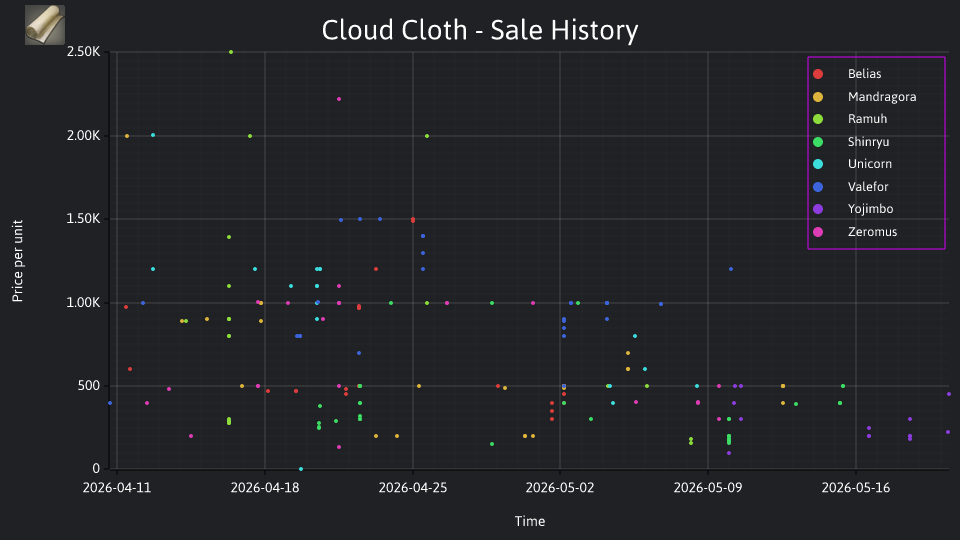The width and height of the screenshot is (960, 540).
Task: Click the blue Valefor color marker
Action: coord(818,187)
